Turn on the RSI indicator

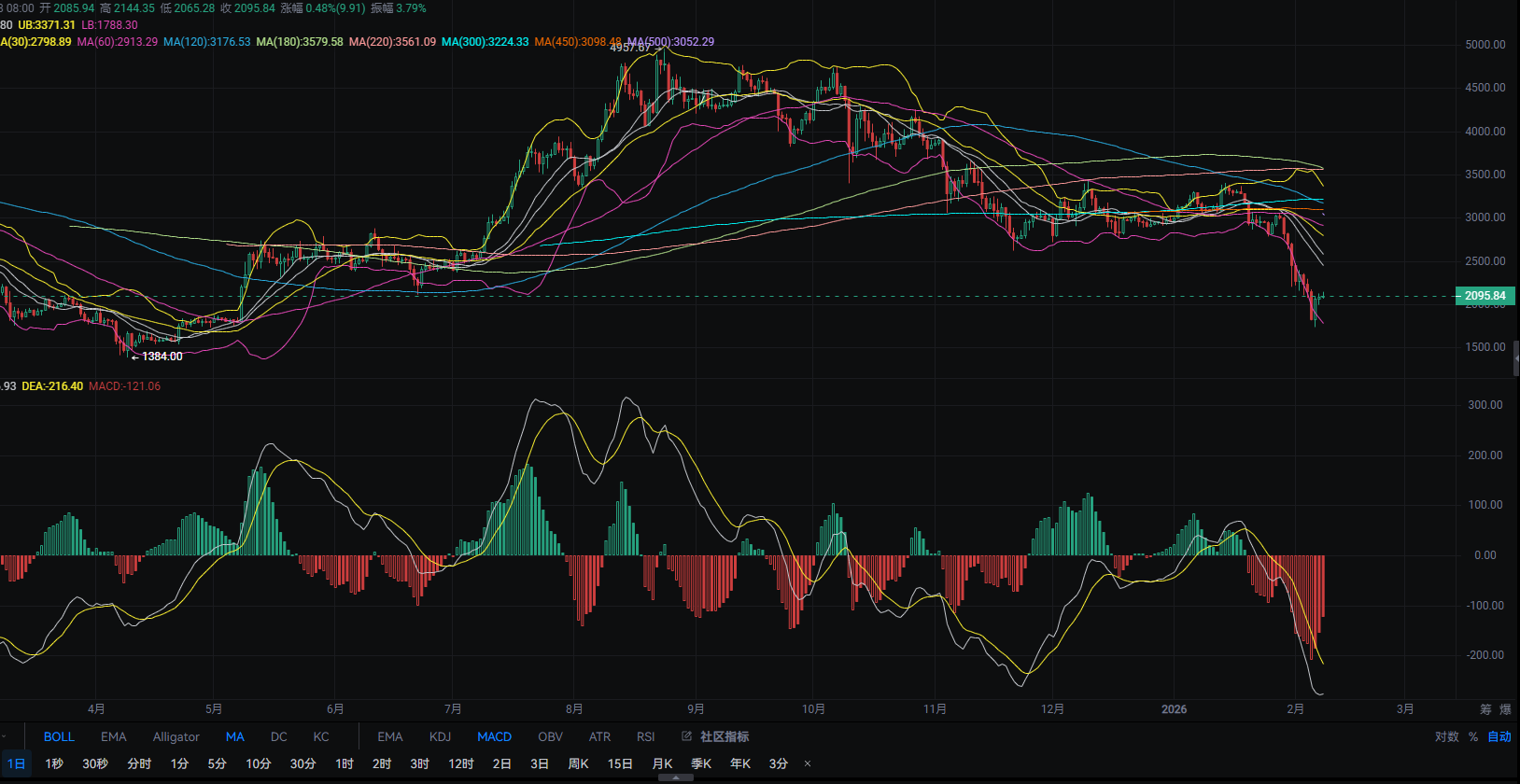tap(645, 736)
